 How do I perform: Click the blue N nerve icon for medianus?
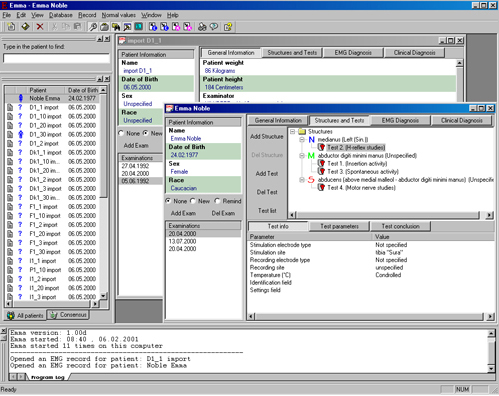pos(311,140)
